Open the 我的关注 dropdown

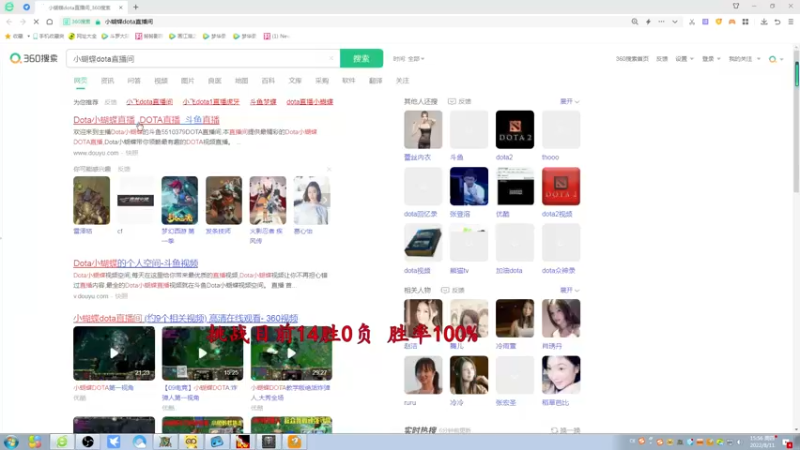coord(744,59)
